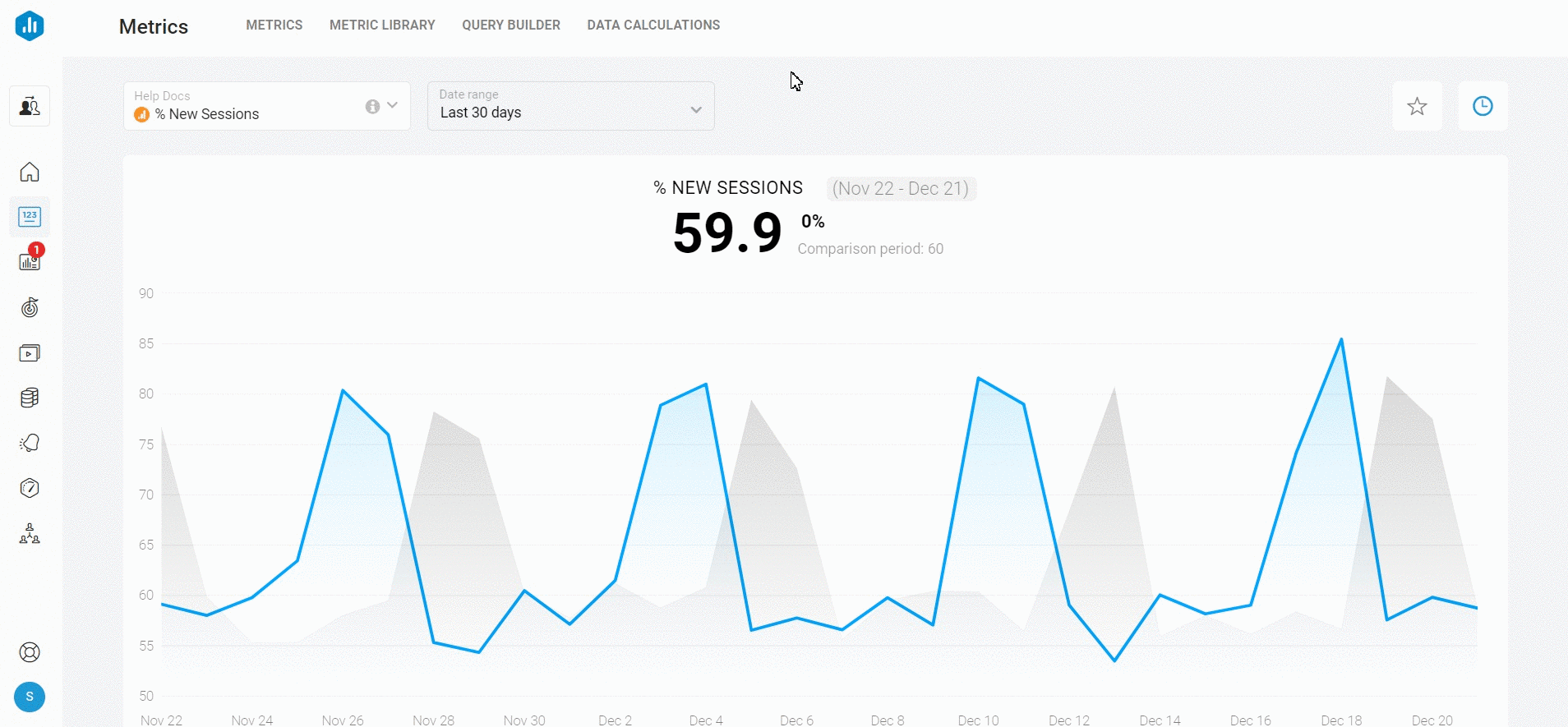Viewport: 1568px width, 727px height.
Task: Toggle the star favorite button
Action: (x=1417, y=106)
